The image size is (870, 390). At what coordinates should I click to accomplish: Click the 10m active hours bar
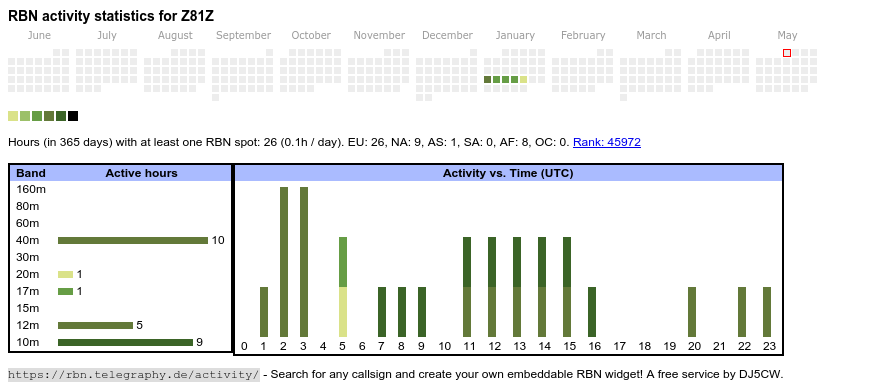[125, 342]
